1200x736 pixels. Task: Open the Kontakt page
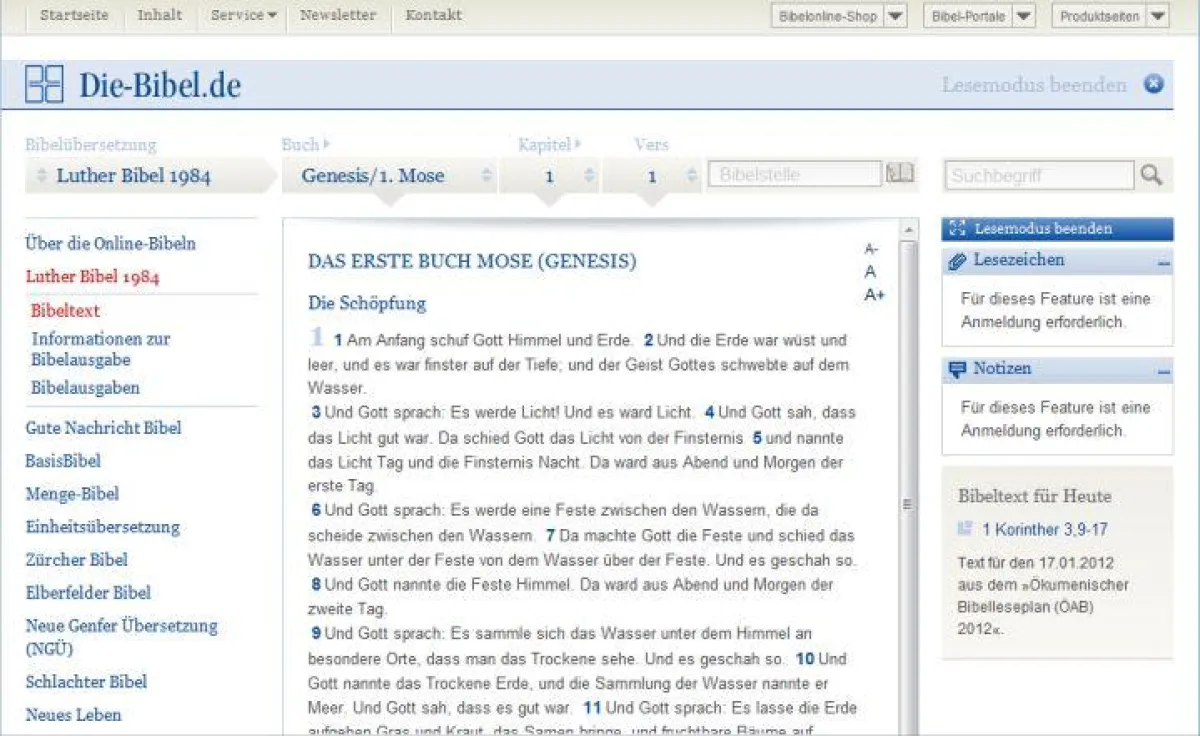tap(433, 15)
